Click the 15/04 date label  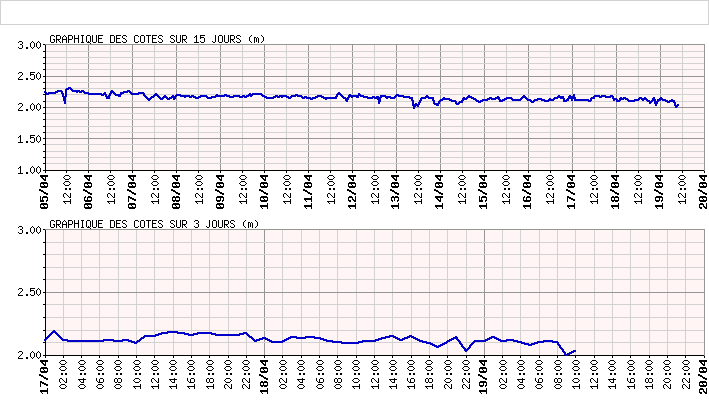pyautogui.click(x=484, y=192)
